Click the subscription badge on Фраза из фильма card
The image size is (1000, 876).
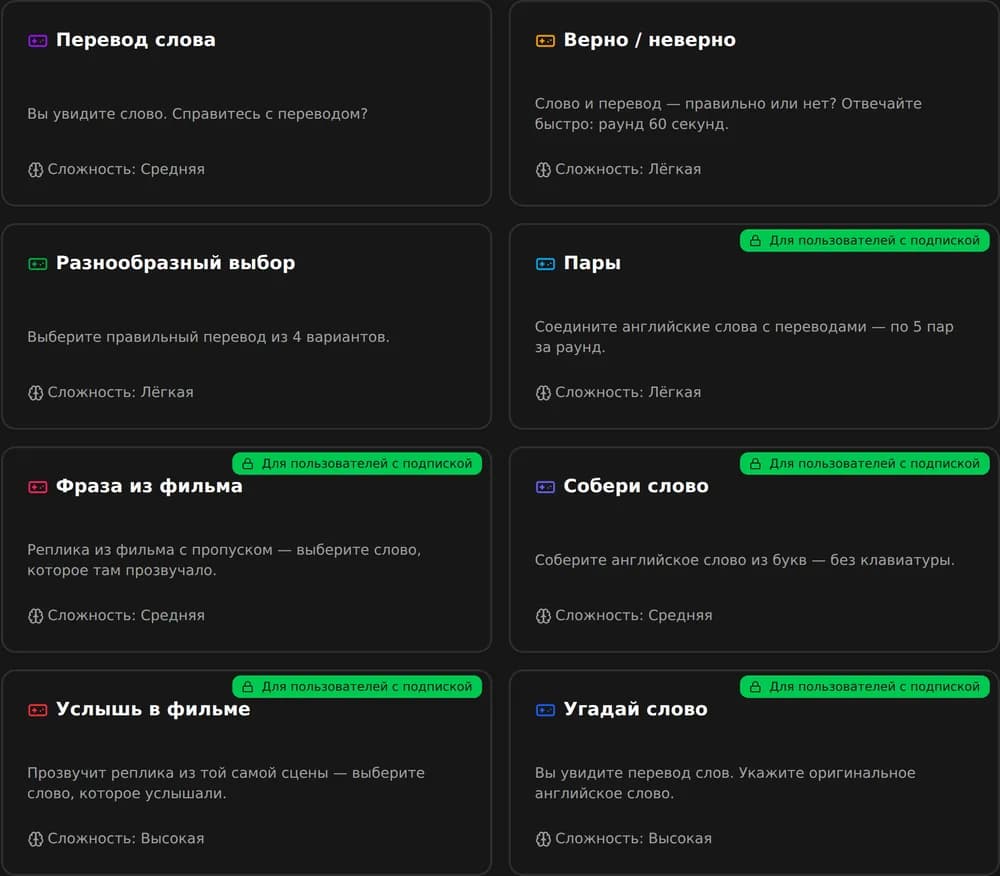(357, 464)
